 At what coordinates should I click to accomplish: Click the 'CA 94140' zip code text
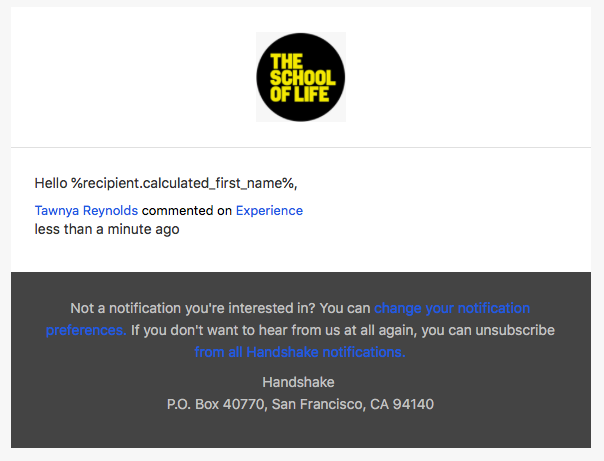pyautogui.click(x=402, y=404)
